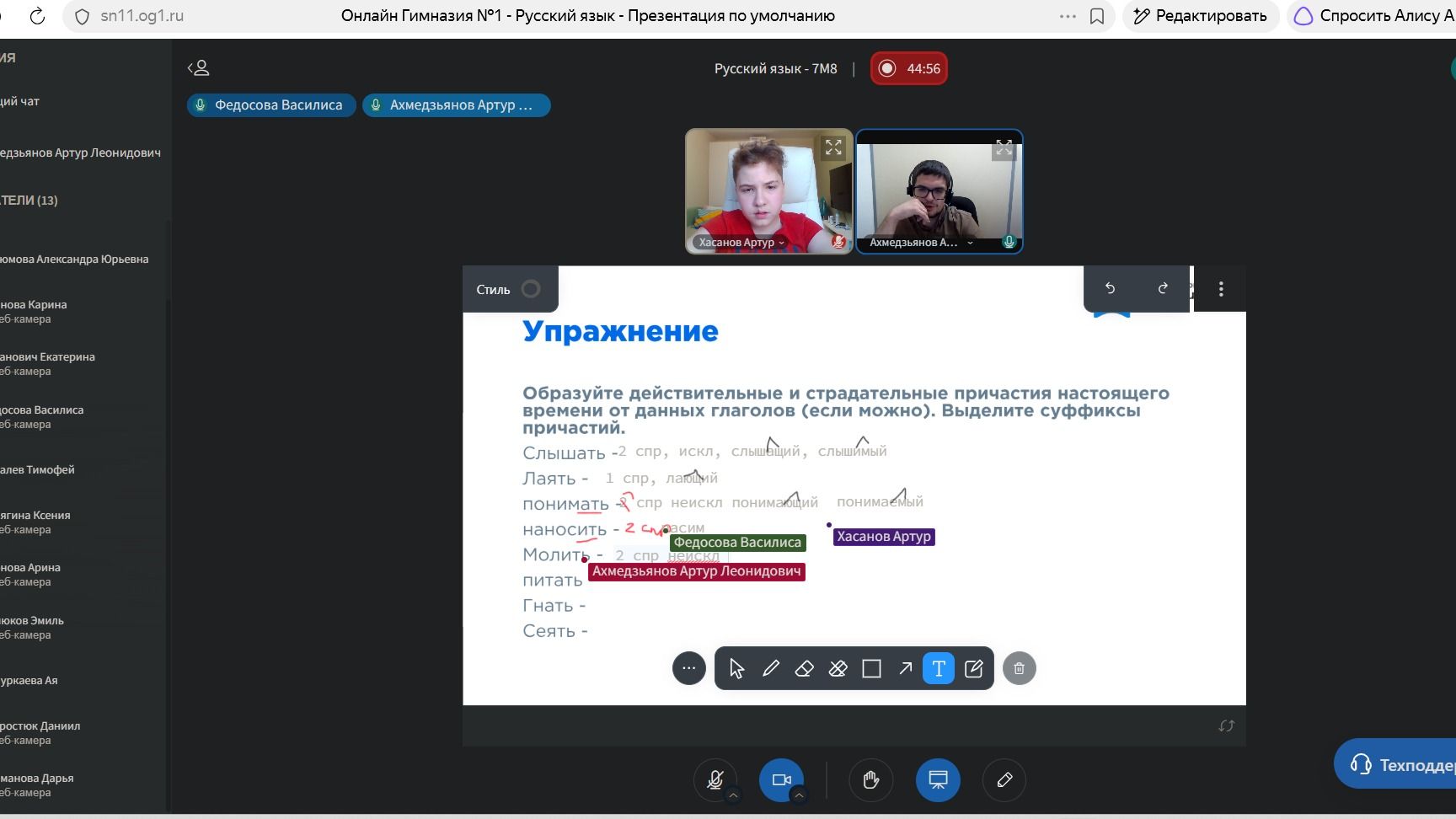Open the participants list icon

click(198, 68)
